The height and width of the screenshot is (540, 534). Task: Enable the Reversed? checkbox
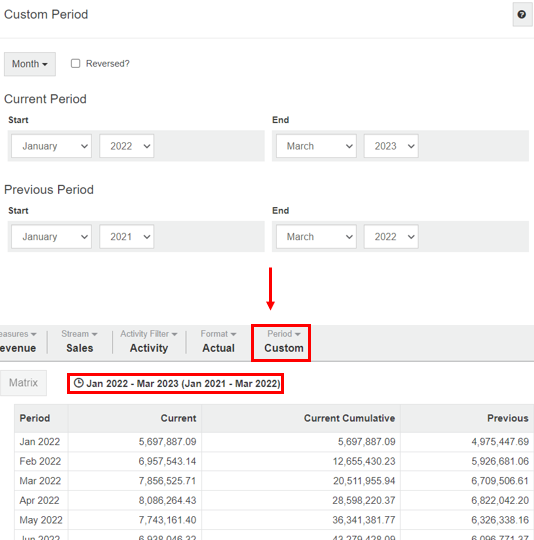(75, 63)
